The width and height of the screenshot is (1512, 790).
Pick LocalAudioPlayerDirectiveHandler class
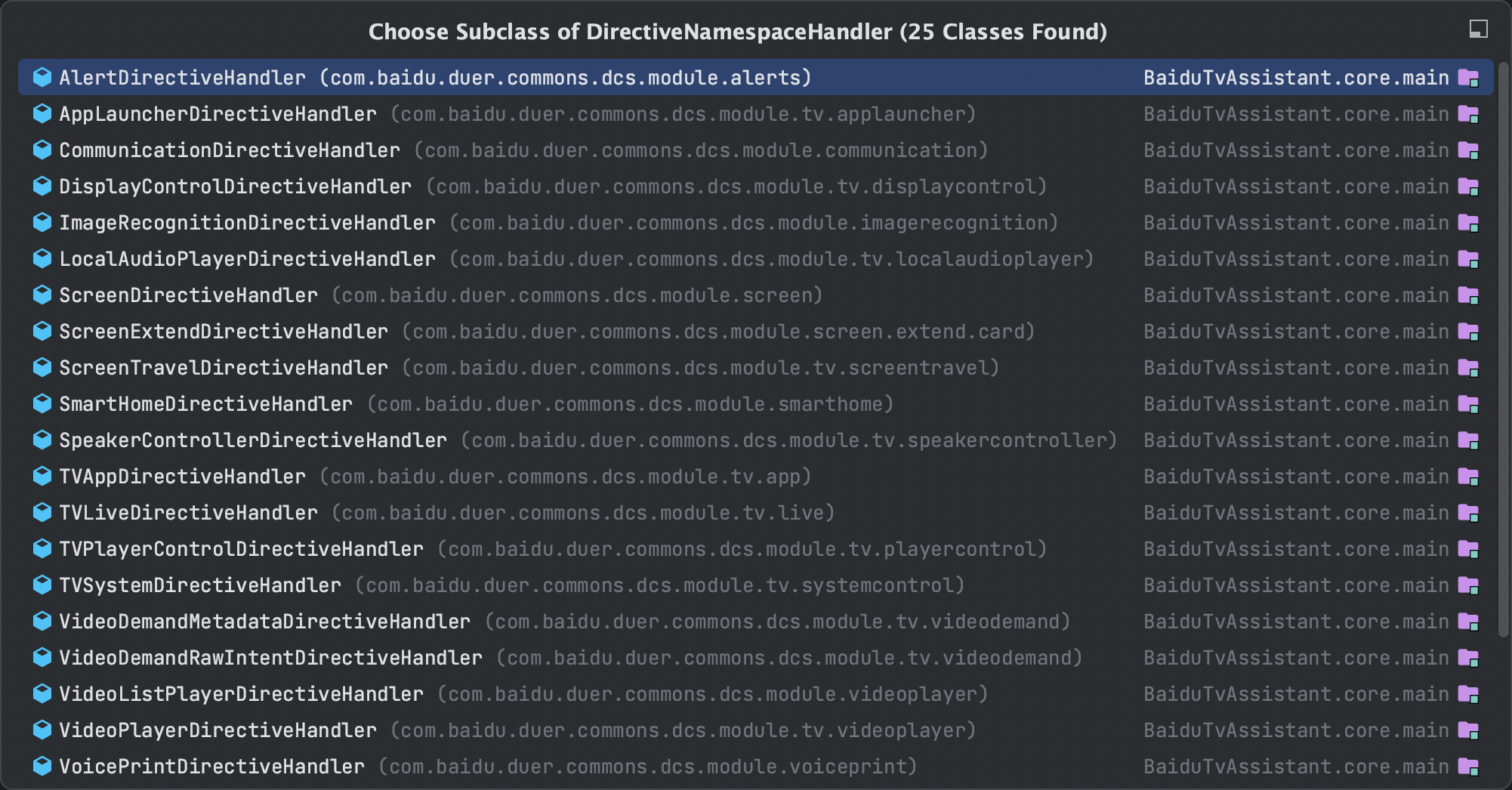coord(247,259)
